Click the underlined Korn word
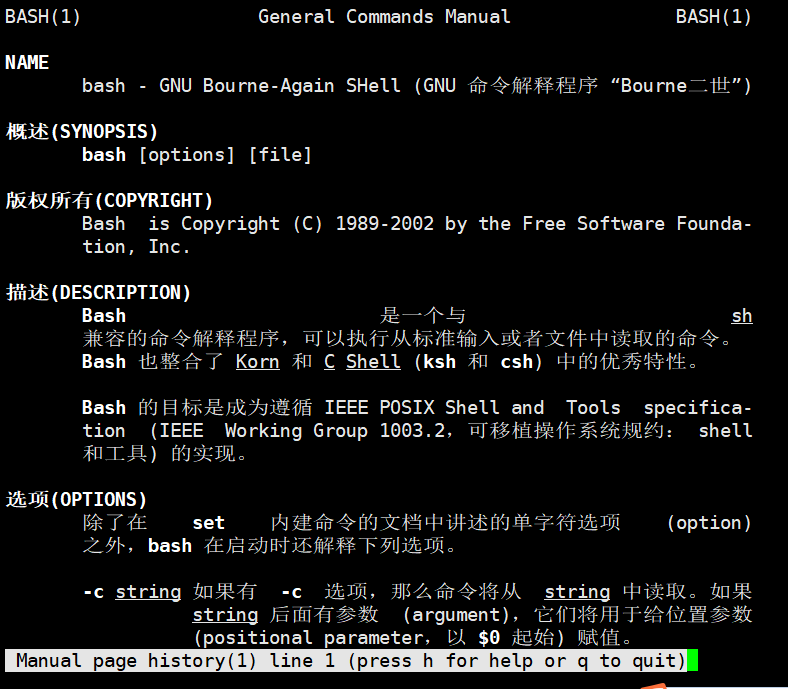 point(257,362)
